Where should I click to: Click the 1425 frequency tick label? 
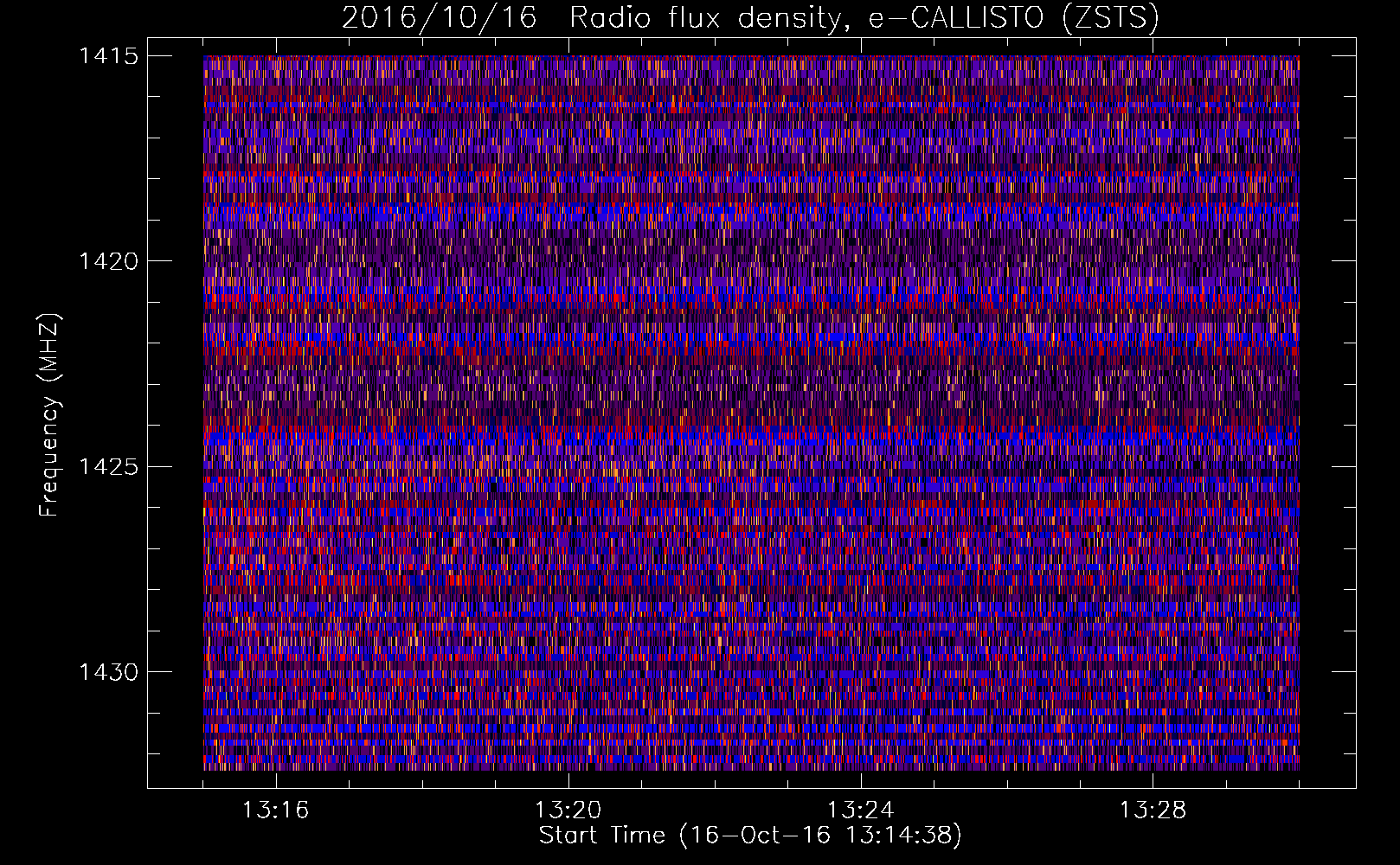click(x=108, y=467)
